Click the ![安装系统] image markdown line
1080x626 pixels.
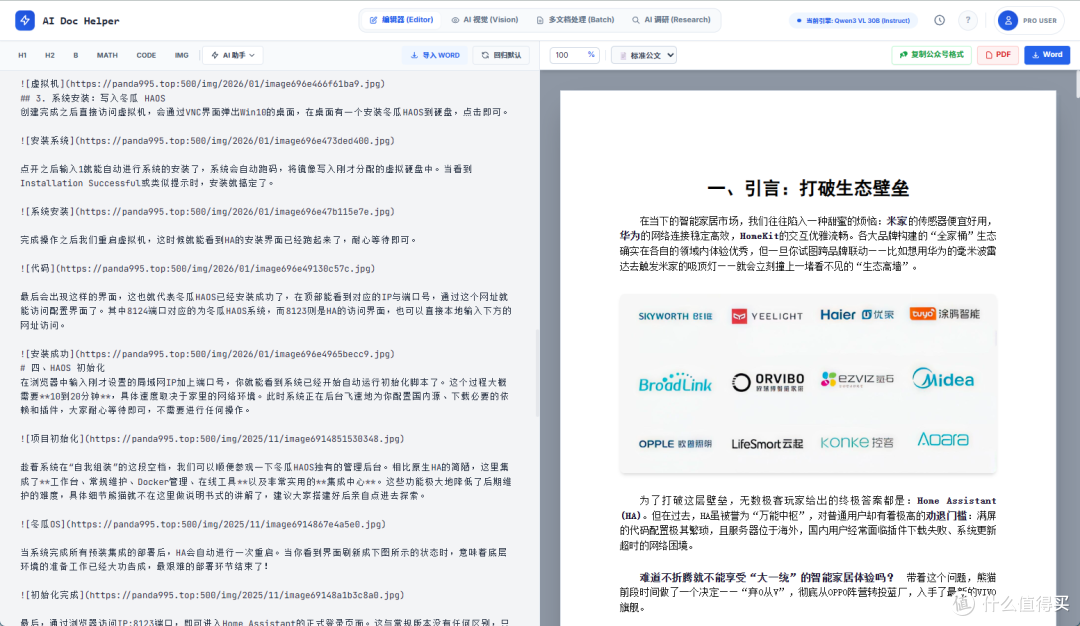point(207,140)
